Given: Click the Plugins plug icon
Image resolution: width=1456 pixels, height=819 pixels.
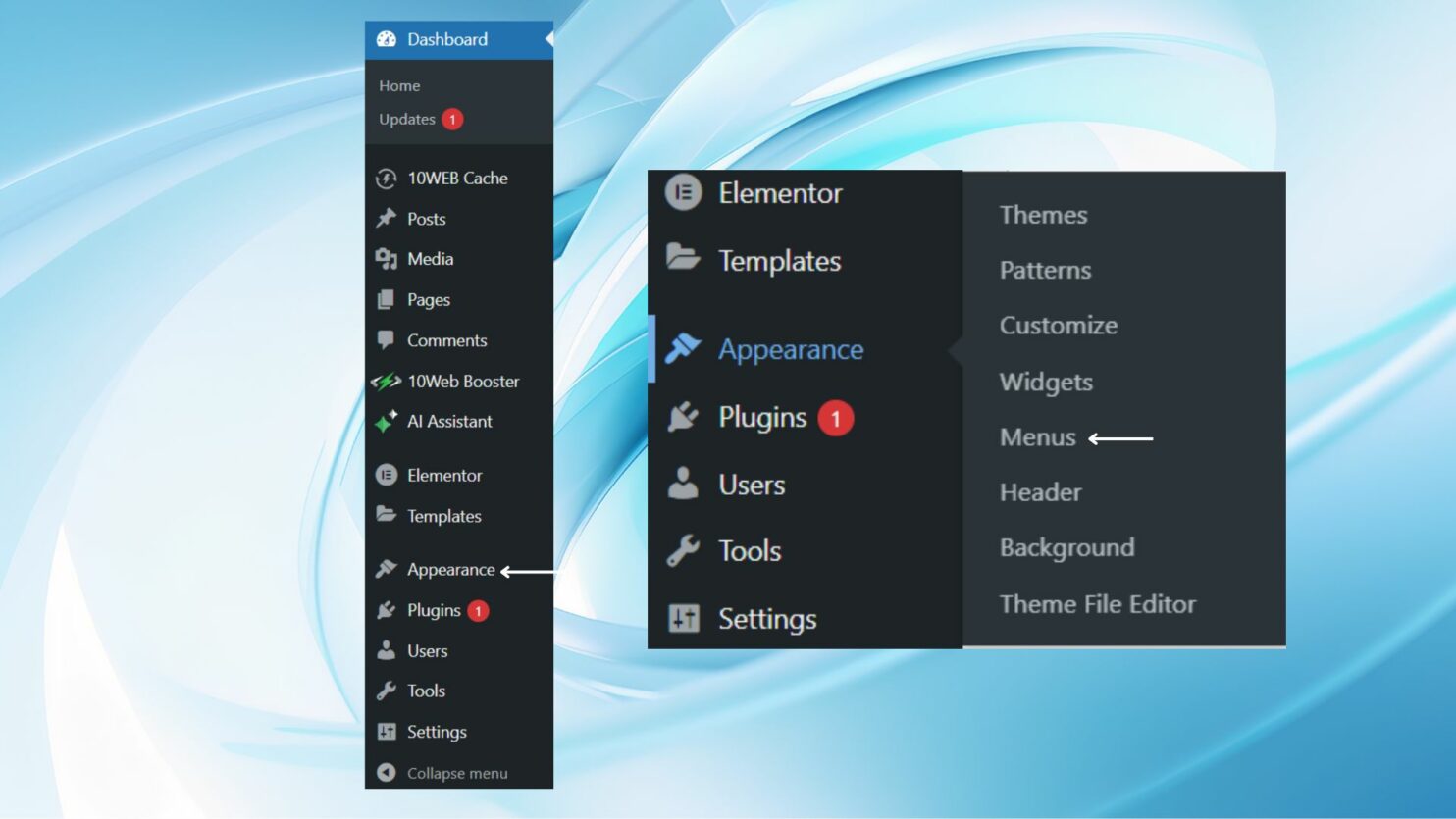Looking at the screenshot, I should (x=387, y=610).
